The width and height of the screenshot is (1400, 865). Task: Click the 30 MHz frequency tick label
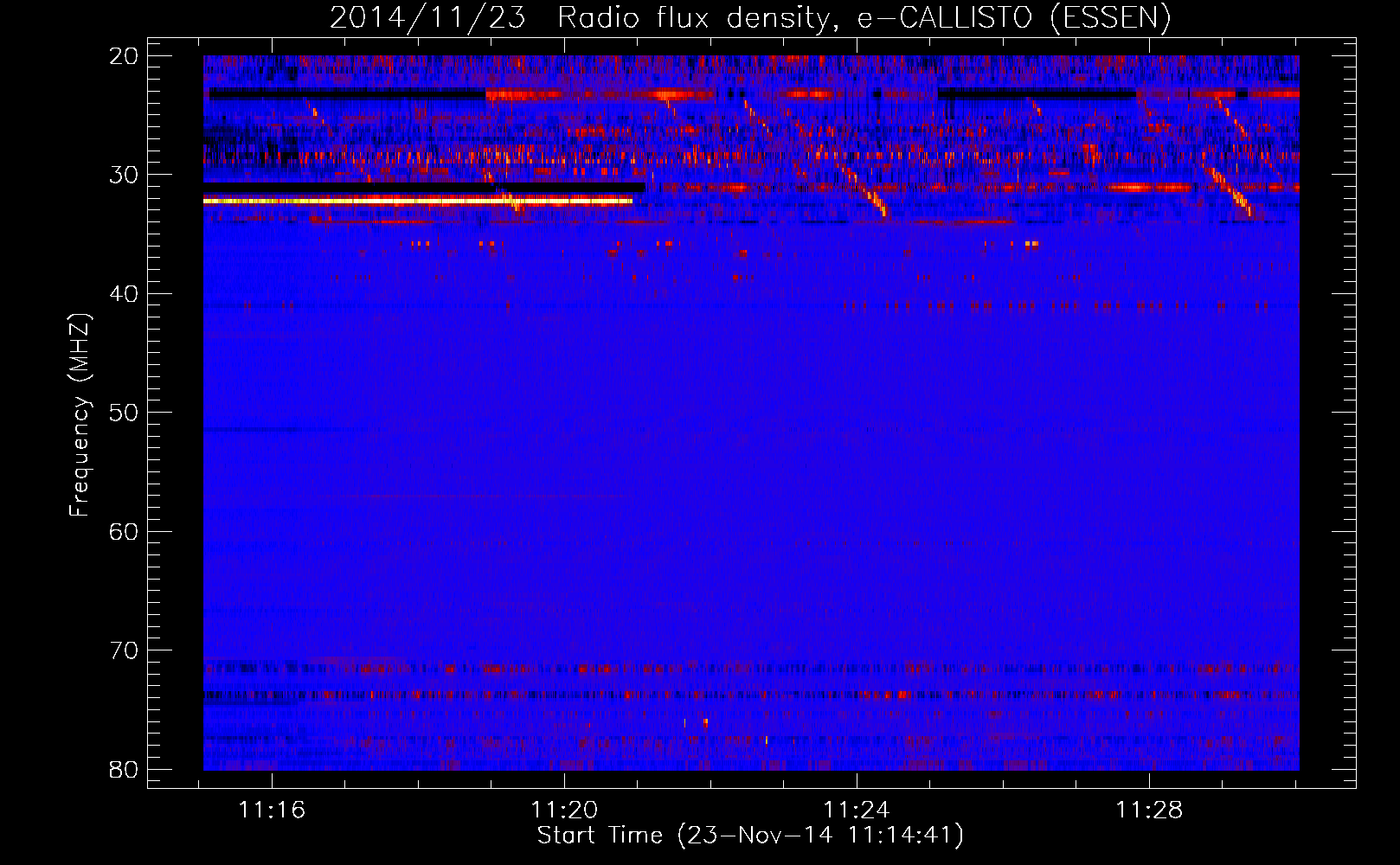pyautogui.click(x=124, y=175)
